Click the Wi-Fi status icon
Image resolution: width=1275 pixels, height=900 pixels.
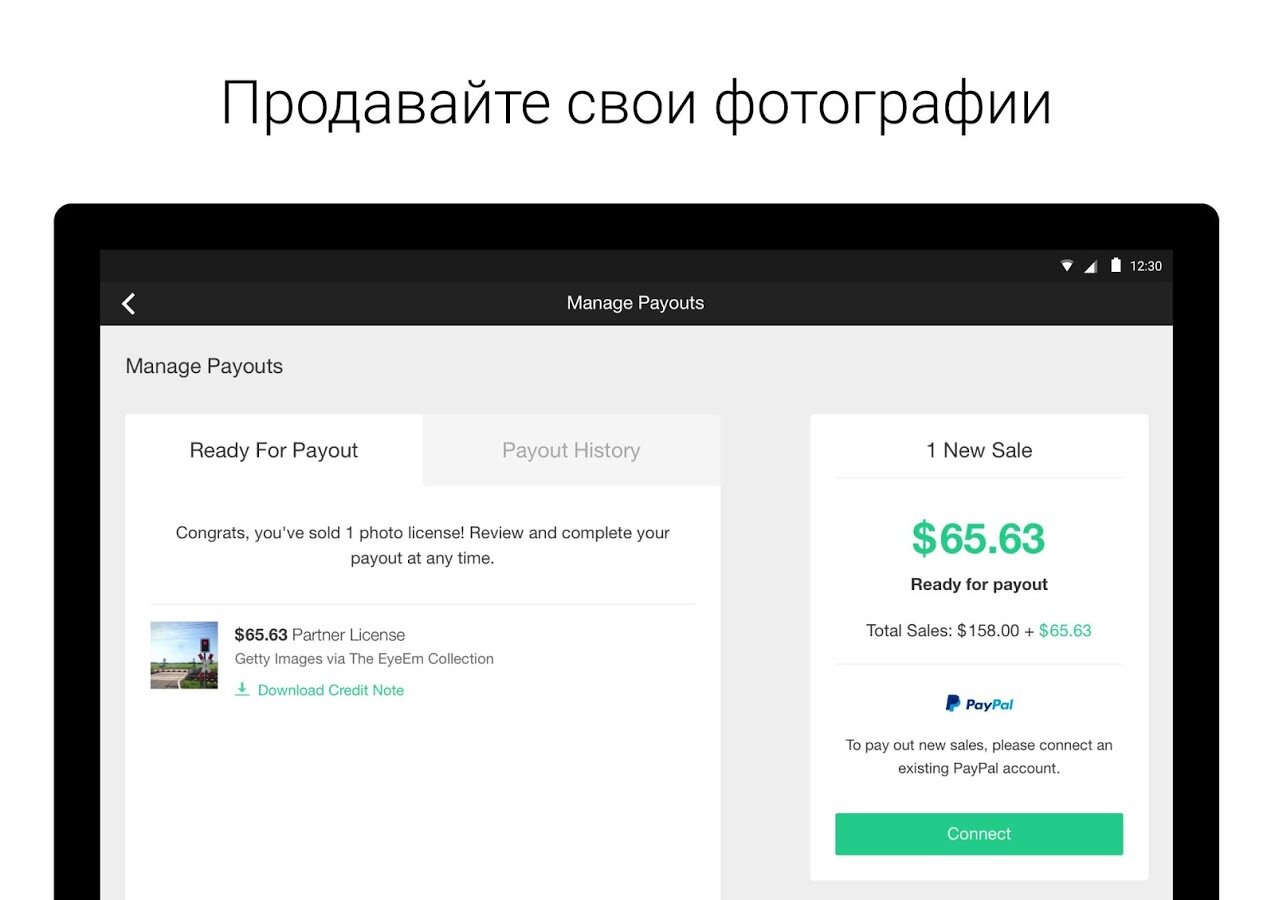click(1067, 266)
